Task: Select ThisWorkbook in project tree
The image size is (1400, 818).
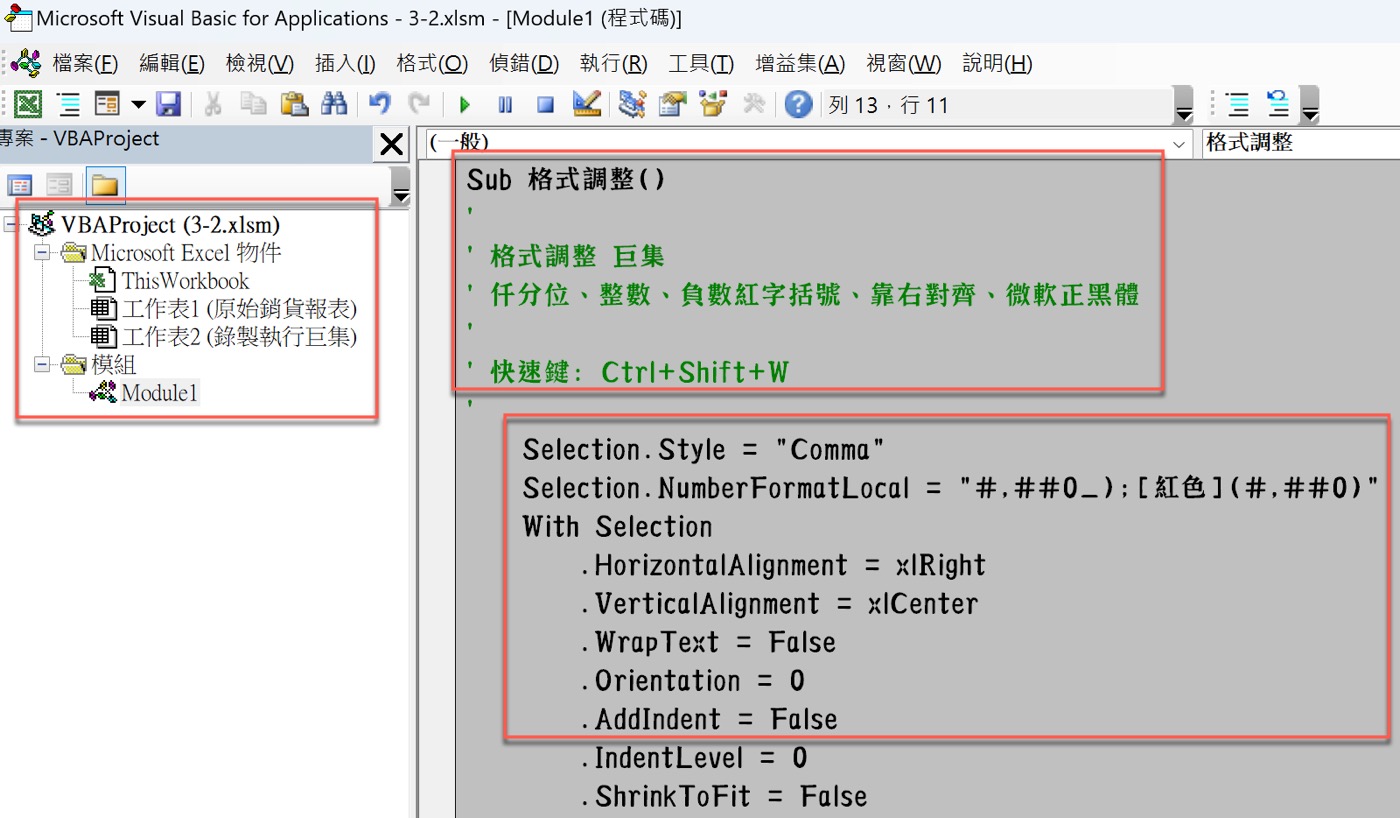Action: click(185, 281)
